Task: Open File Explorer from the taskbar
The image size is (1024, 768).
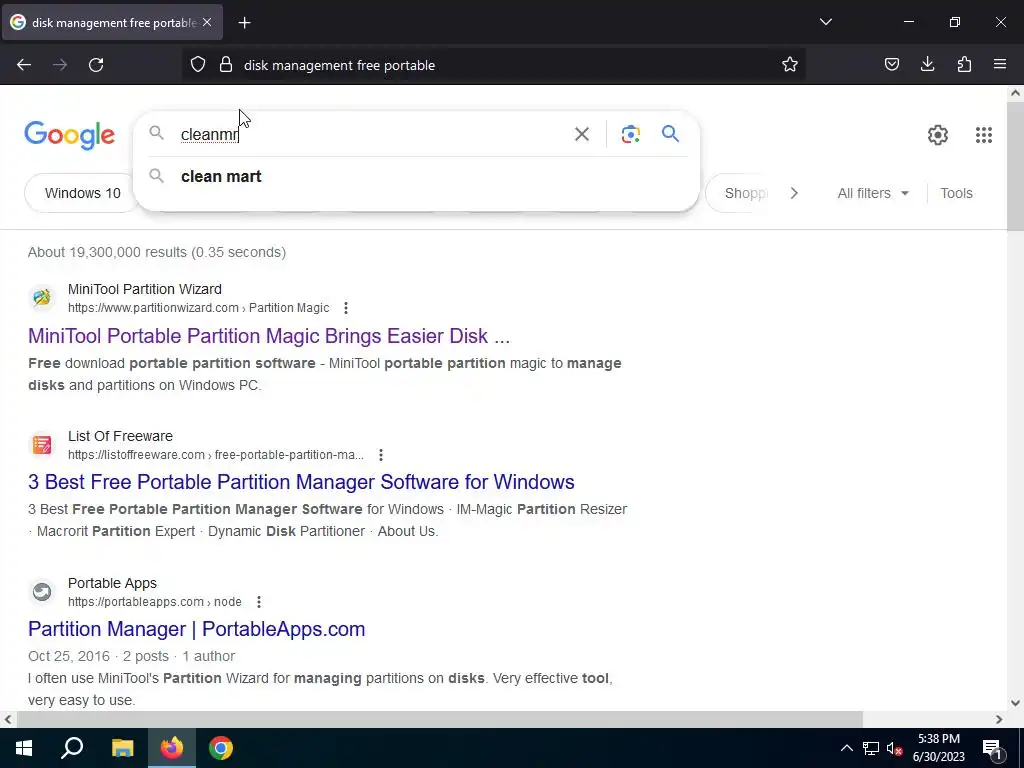Action: [x=122, y=748]
